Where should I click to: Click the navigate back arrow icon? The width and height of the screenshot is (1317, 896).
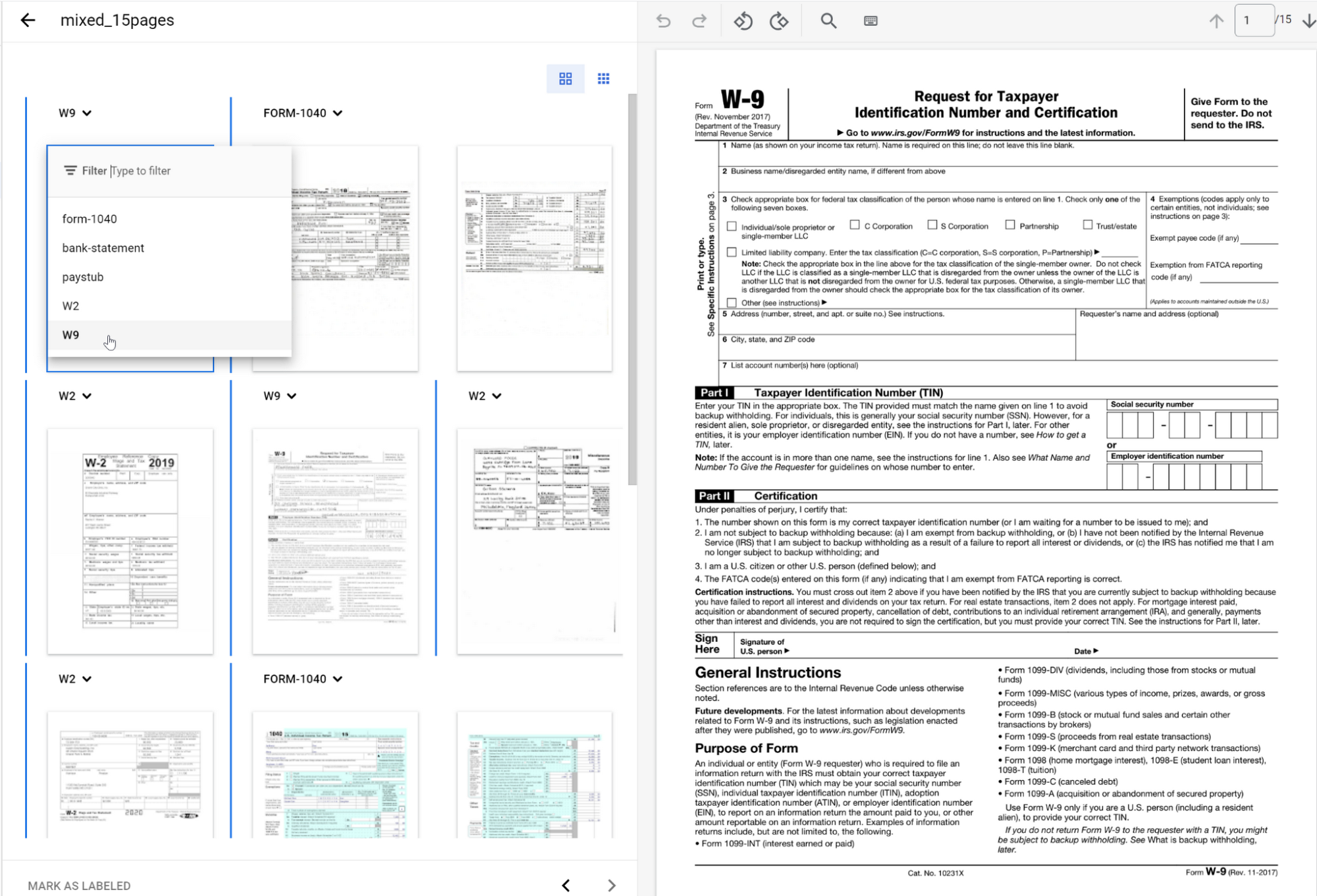pos(28,20)
